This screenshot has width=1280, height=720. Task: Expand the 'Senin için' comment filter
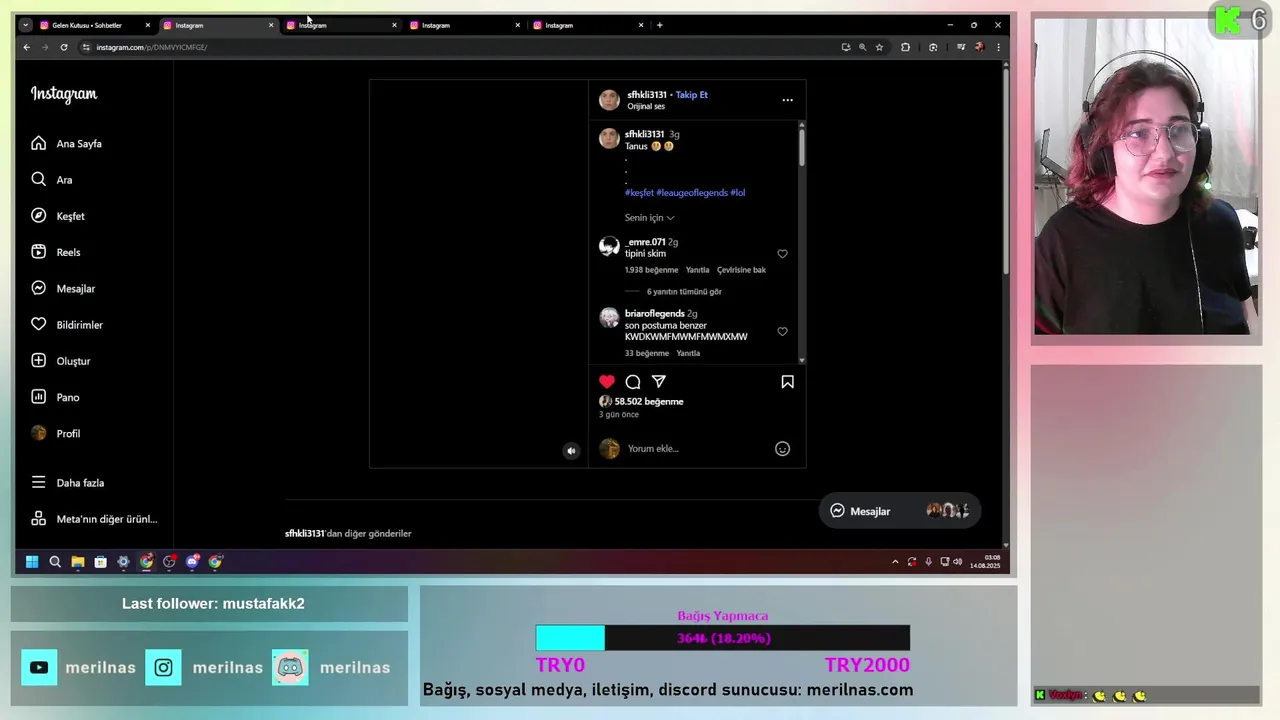point(650,218)
